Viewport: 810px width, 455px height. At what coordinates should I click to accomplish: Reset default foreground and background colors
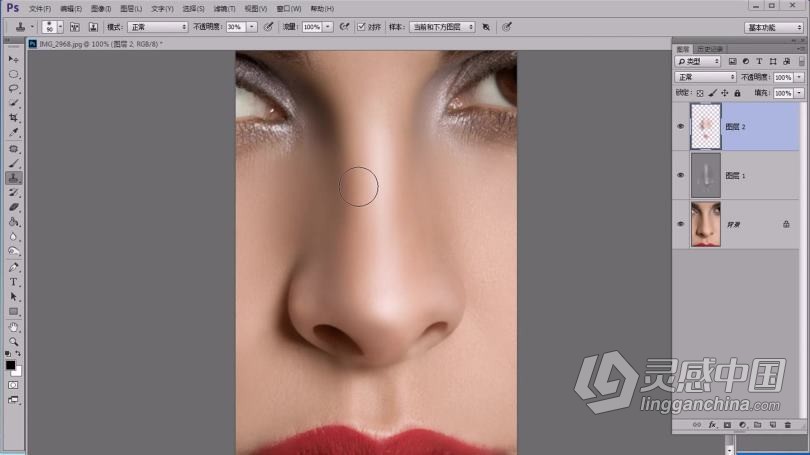tap(8, 354)
